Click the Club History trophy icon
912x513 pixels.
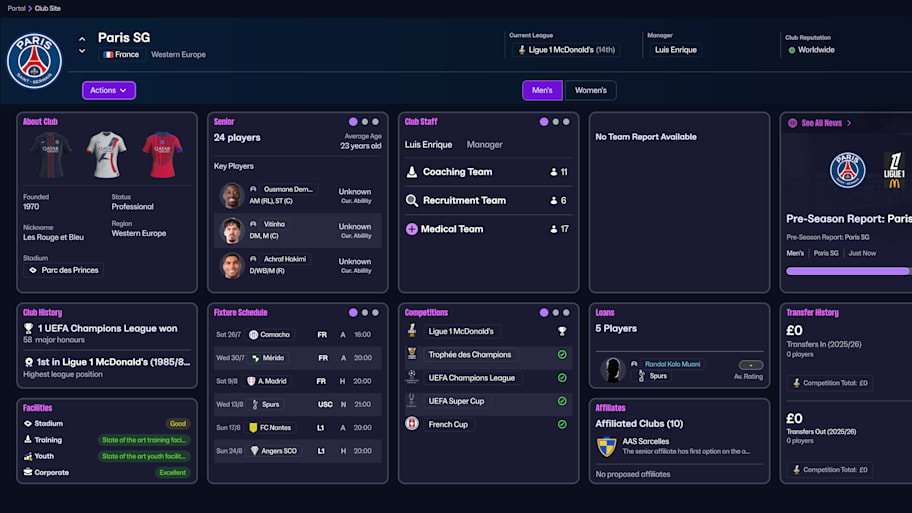[28, 329]
